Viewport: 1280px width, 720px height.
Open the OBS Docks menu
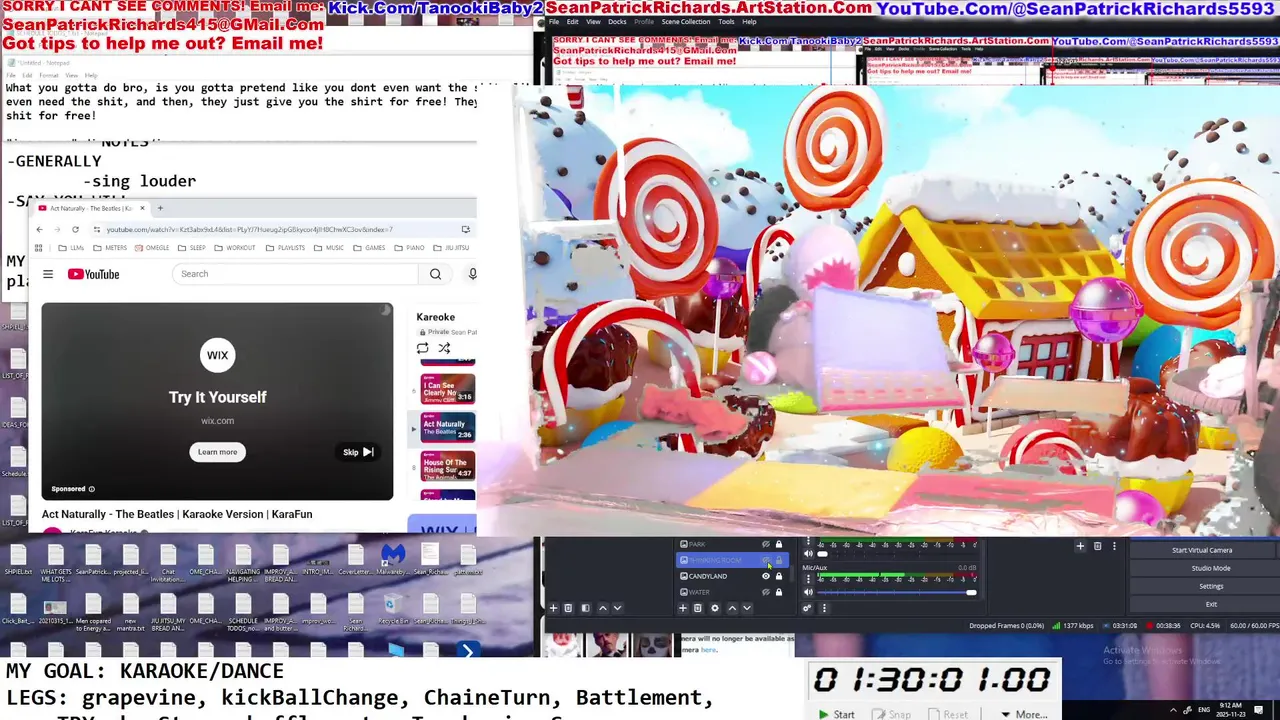pos(617,21)
